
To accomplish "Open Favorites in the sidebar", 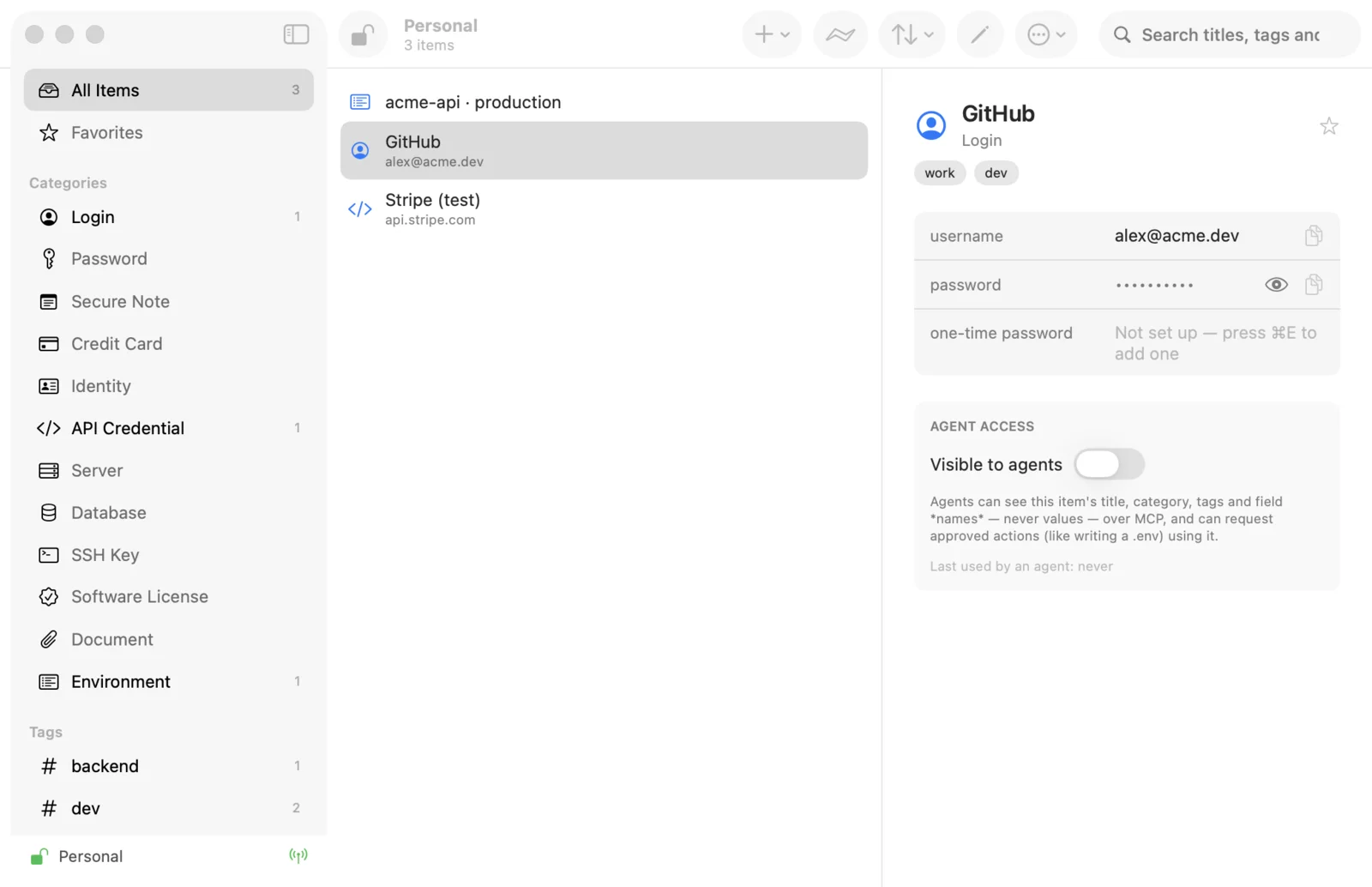I will [169, 133].
